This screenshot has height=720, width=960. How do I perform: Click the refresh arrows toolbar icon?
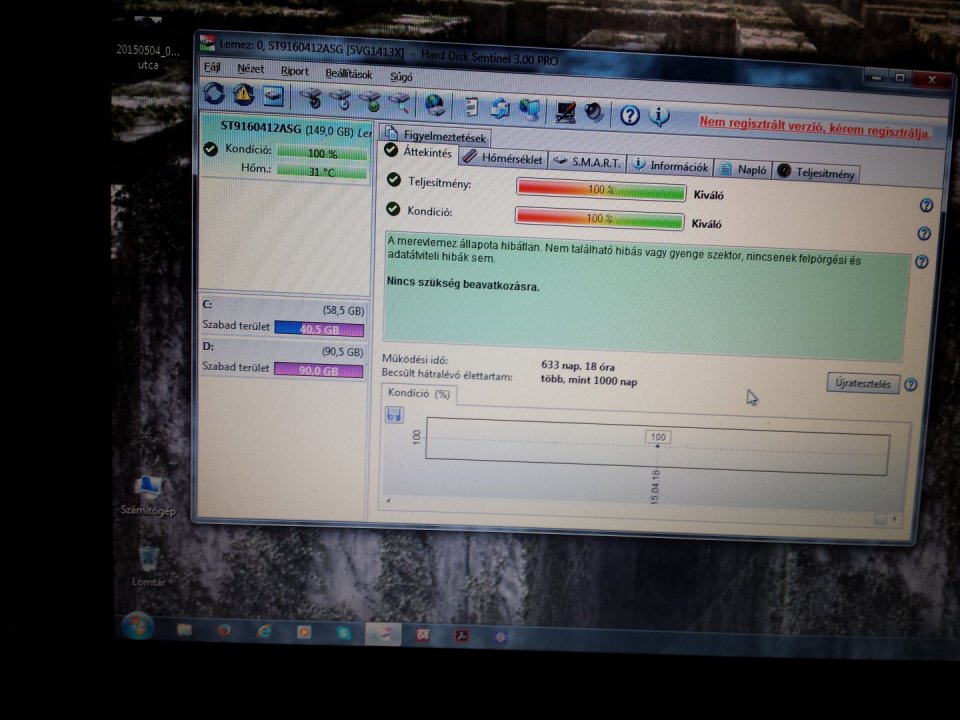point(214,93)
